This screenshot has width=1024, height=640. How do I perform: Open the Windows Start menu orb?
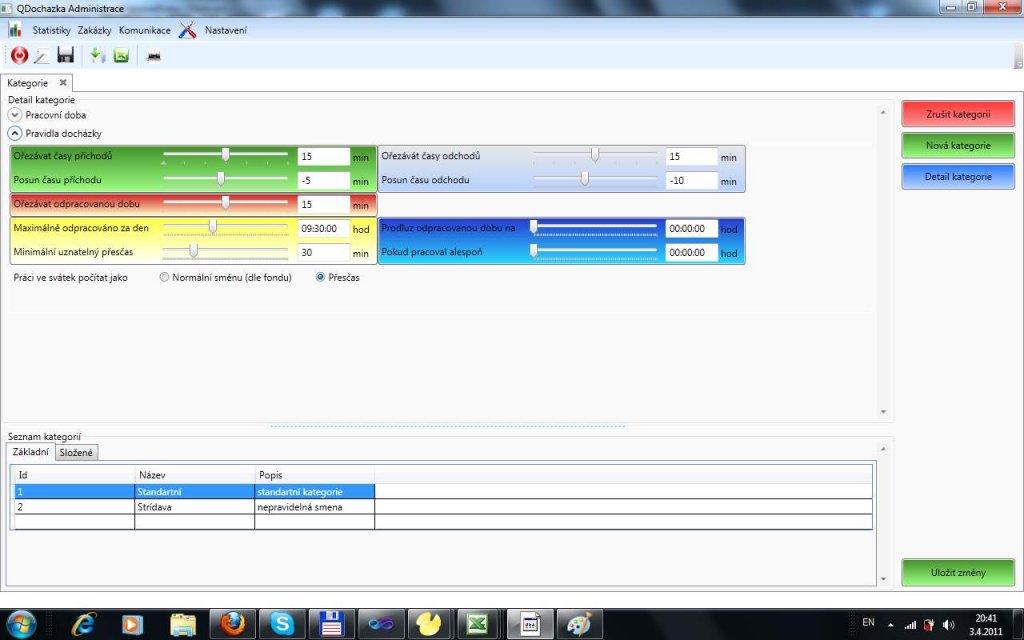click(x=22, y=624)
